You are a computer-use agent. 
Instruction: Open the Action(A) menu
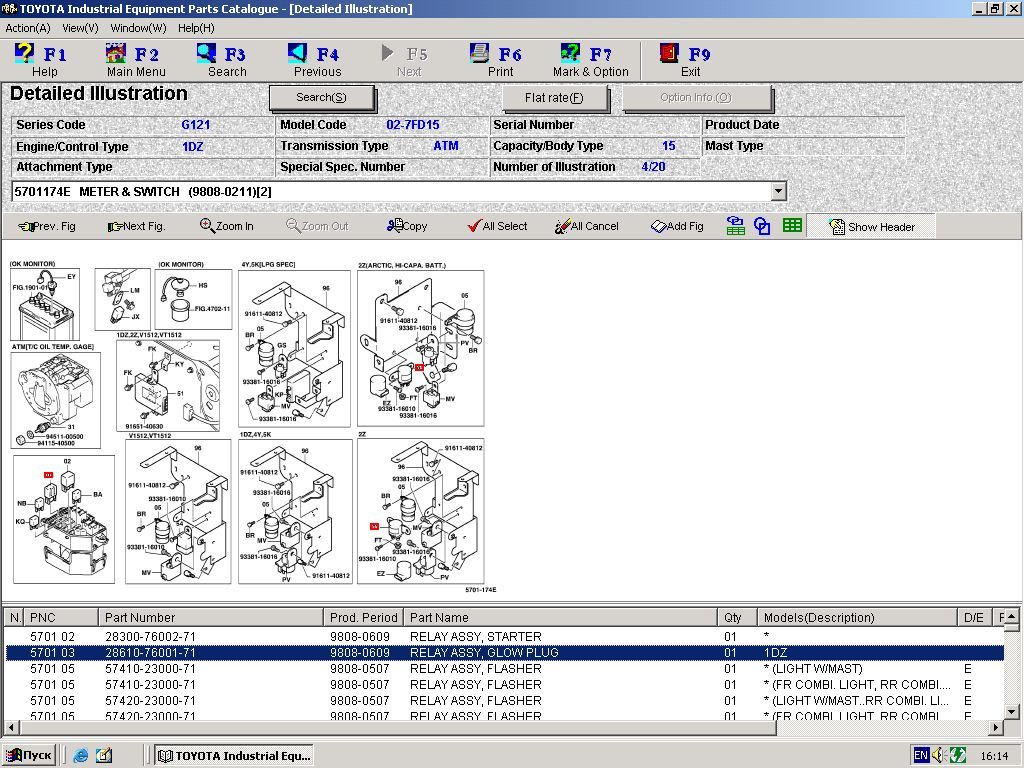point(27,28)
